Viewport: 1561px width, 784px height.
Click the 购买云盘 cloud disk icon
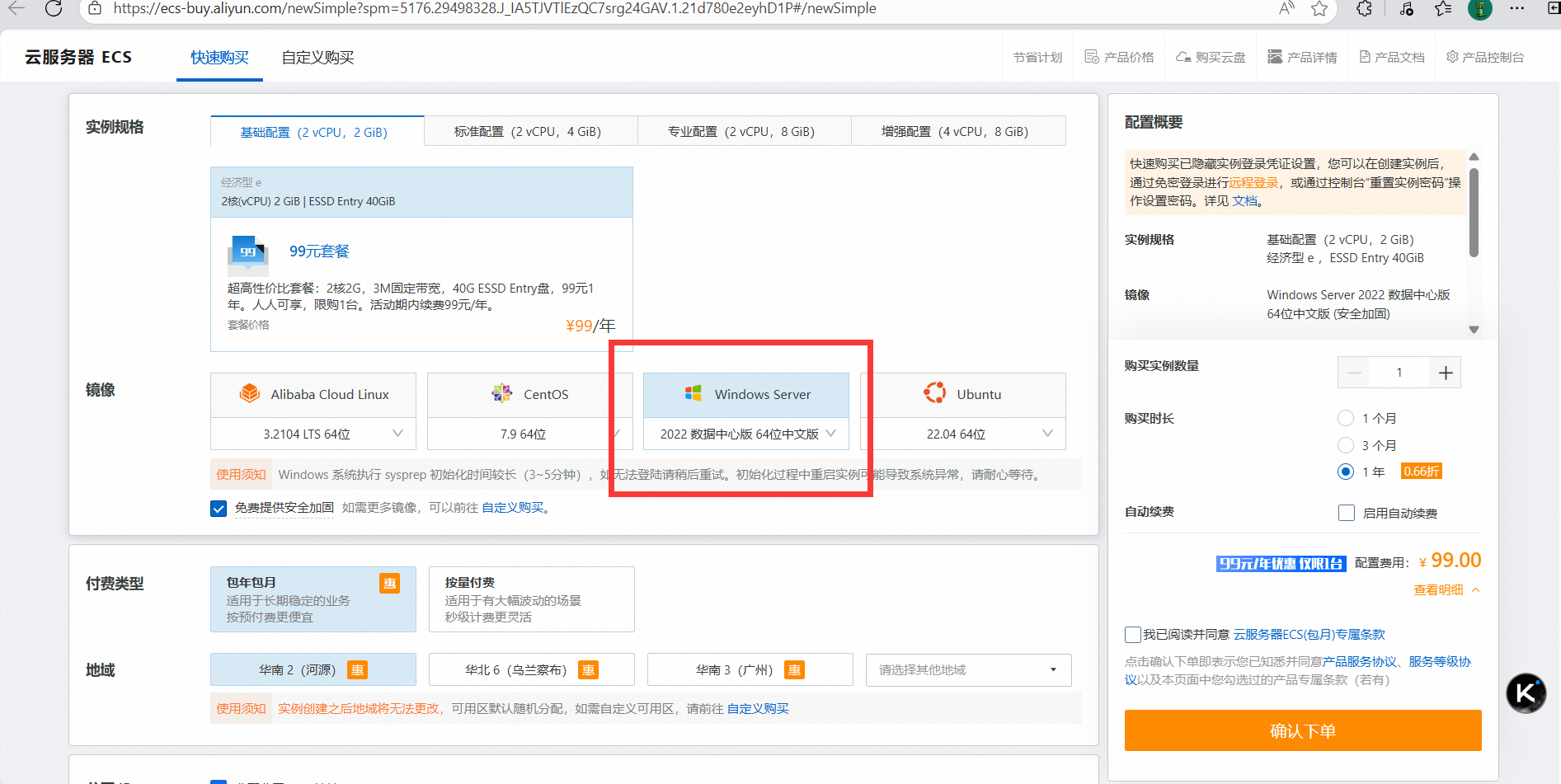[x=1183, y=57]
